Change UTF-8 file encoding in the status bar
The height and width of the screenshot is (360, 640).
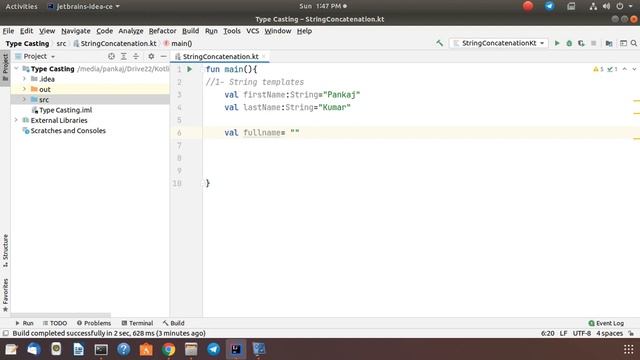click(x=582, y=333)
